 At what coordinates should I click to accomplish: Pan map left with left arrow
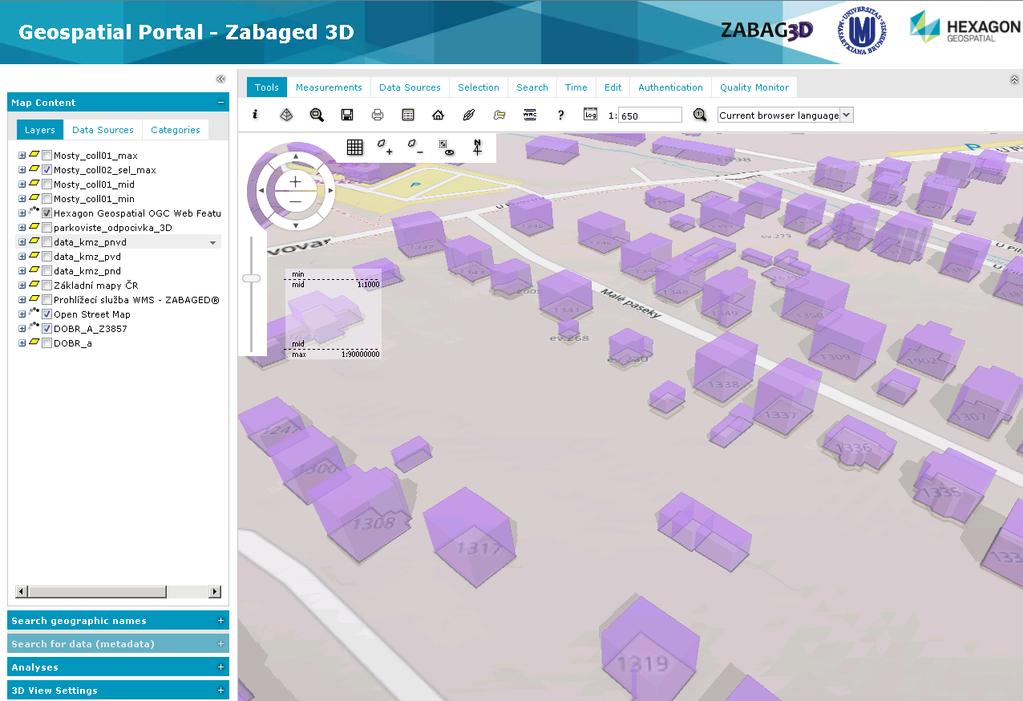[x=262, y=191]
